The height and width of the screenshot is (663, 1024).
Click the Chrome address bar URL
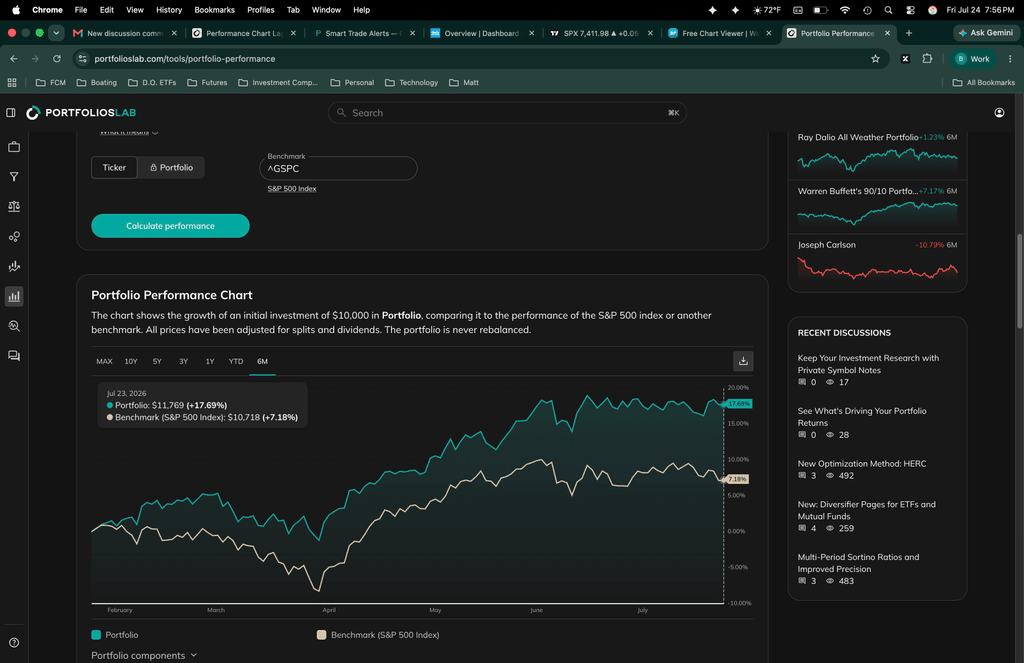tap(185, 59)
